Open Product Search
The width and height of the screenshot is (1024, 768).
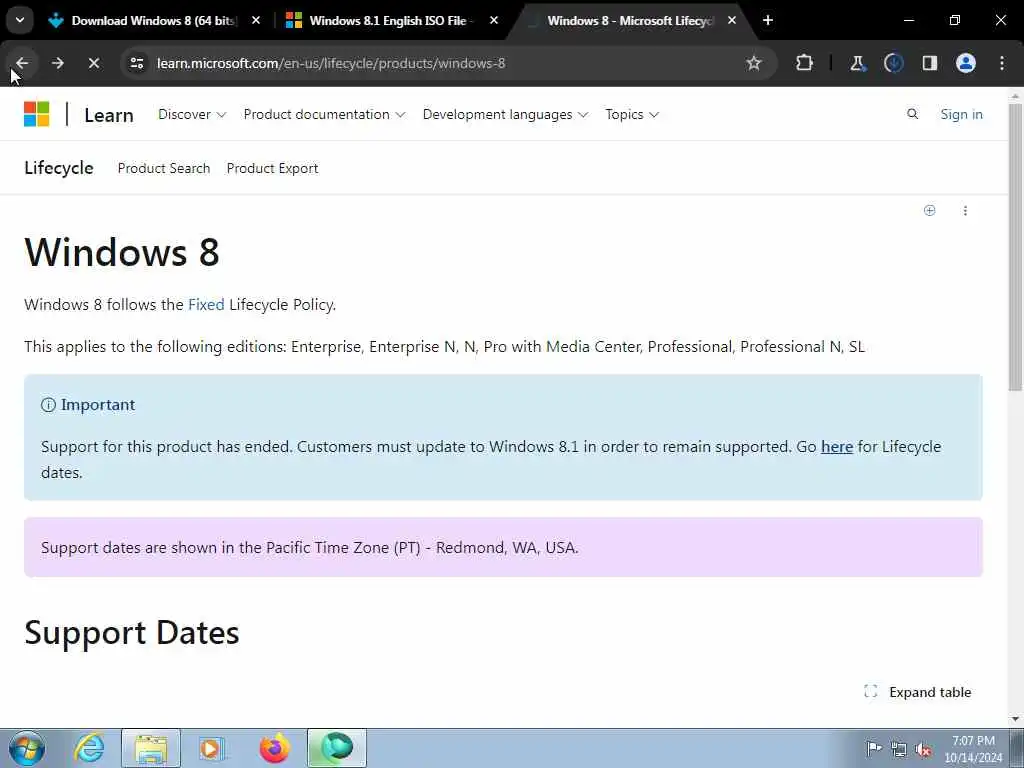tap(164, 168)
